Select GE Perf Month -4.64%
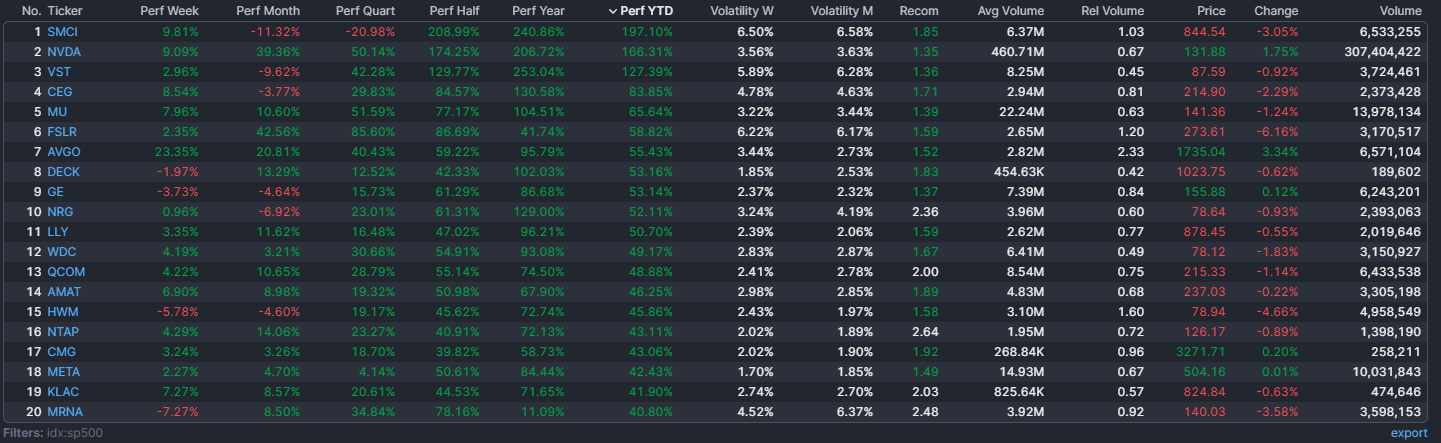The width and height of the screenshot is (1441, 443). pos(278,192)
